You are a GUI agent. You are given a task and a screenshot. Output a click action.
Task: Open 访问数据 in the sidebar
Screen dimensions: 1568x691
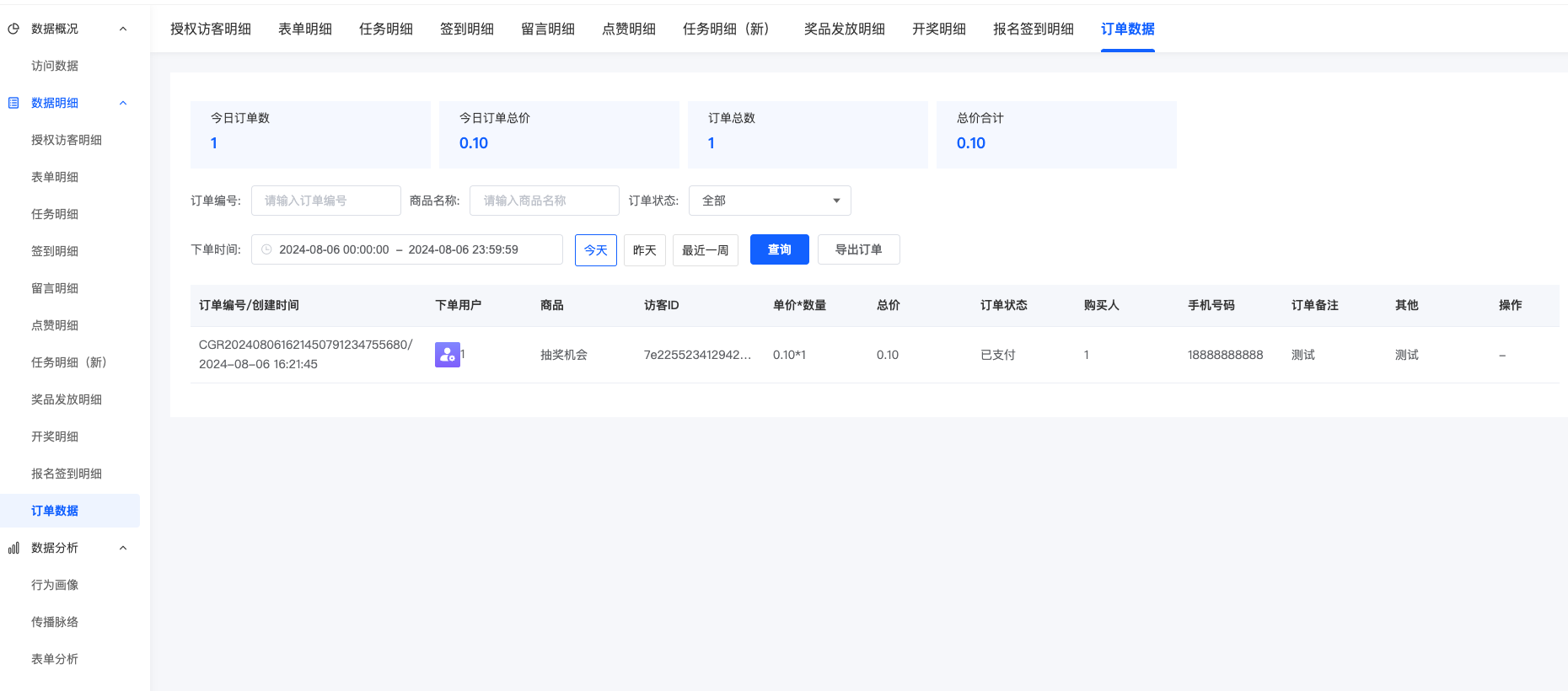click(x=55, y=66)
